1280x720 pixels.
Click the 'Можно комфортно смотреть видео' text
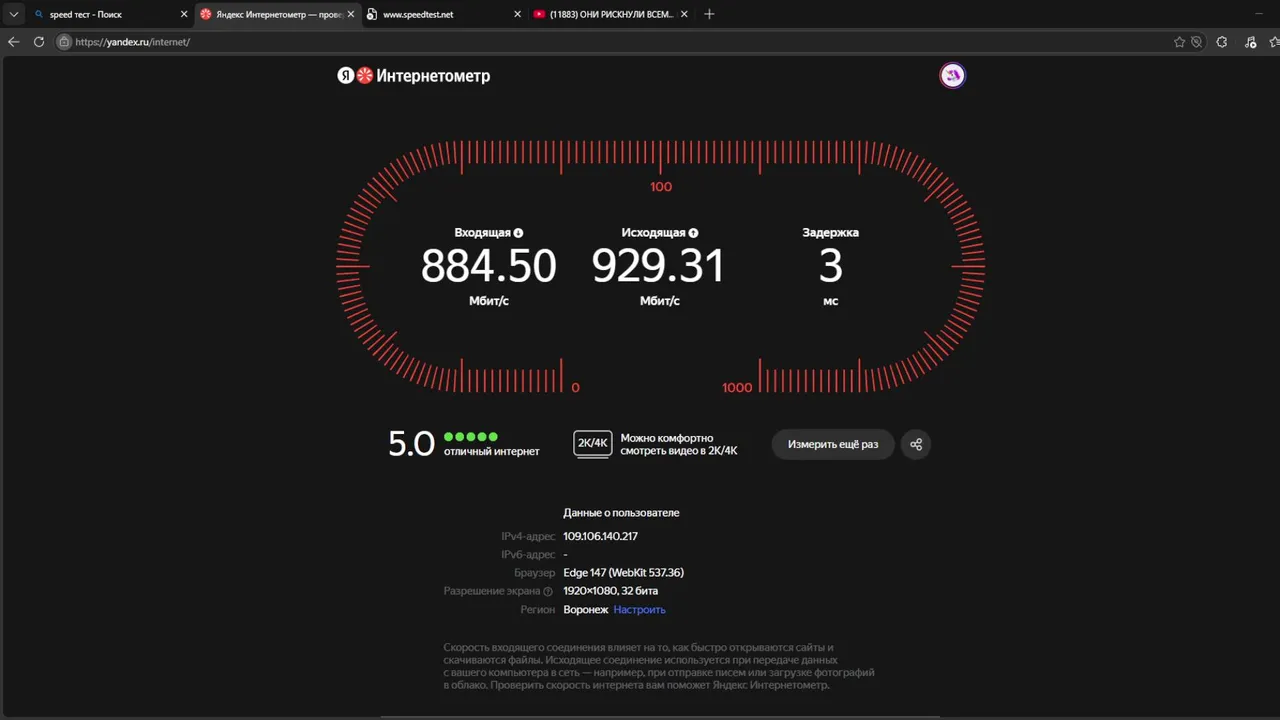coord(679,444)
